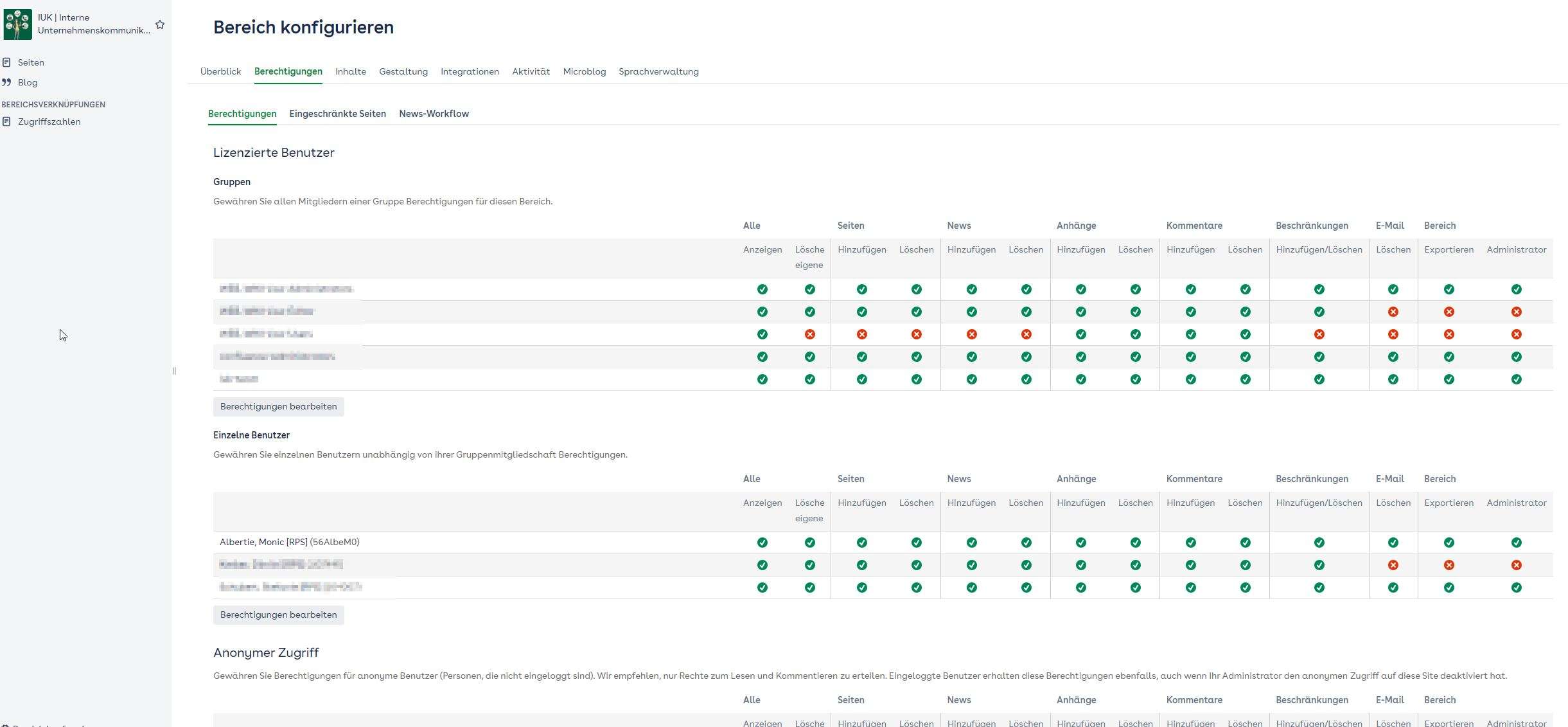Click the user name Albertie, Monic [RPS]

pos(263,542)
